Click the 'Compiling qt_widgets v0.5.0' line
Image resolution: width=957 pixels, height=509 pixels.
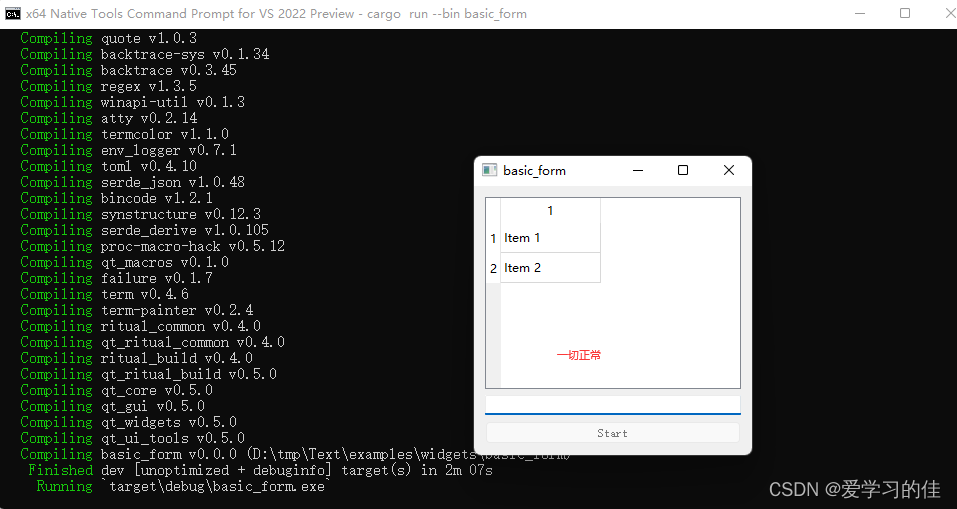tap(129, 422)
